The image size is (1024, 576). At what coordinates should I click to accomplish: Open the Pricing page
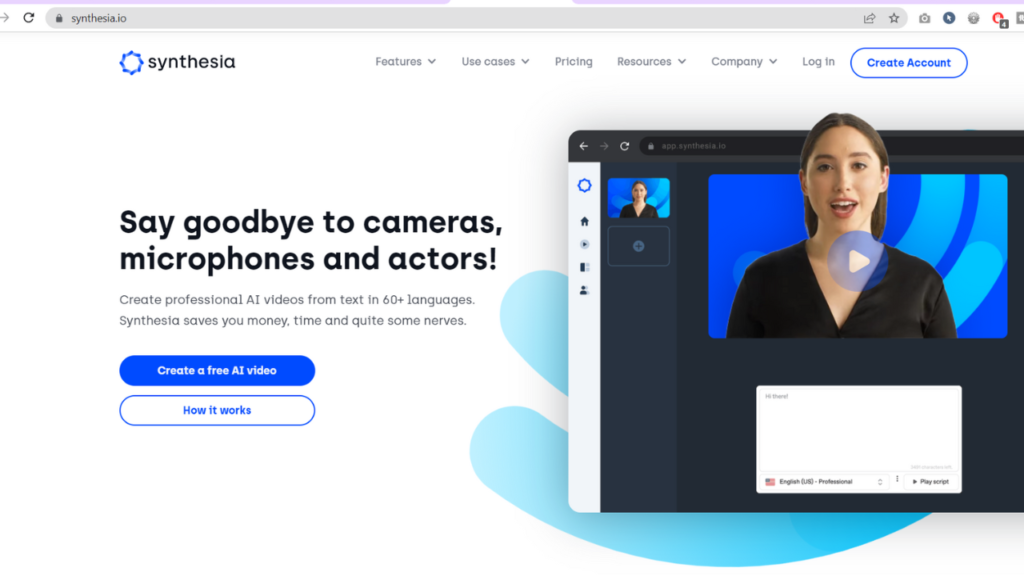coord(573,61)
